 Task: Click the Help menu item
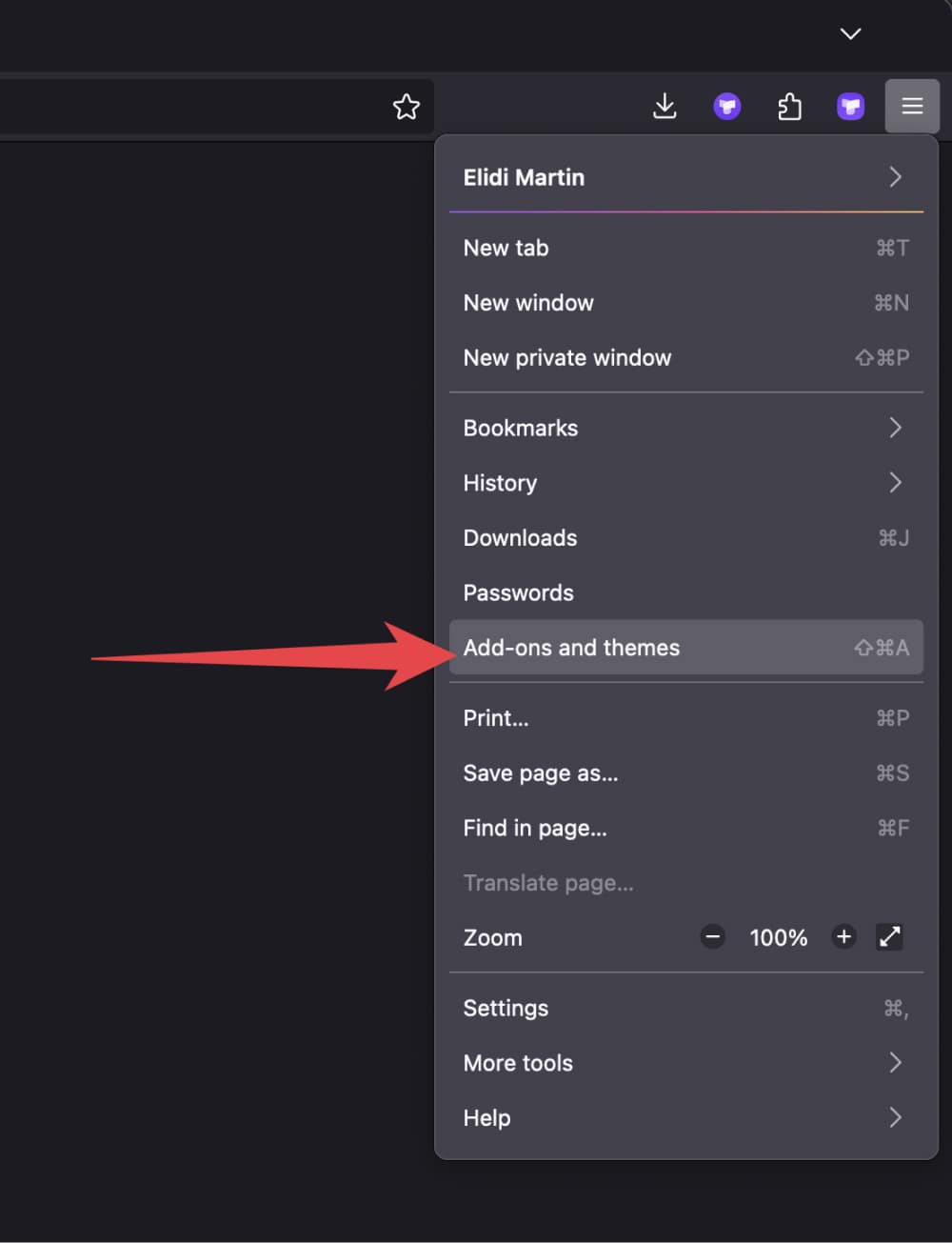tap(686, 1118)
